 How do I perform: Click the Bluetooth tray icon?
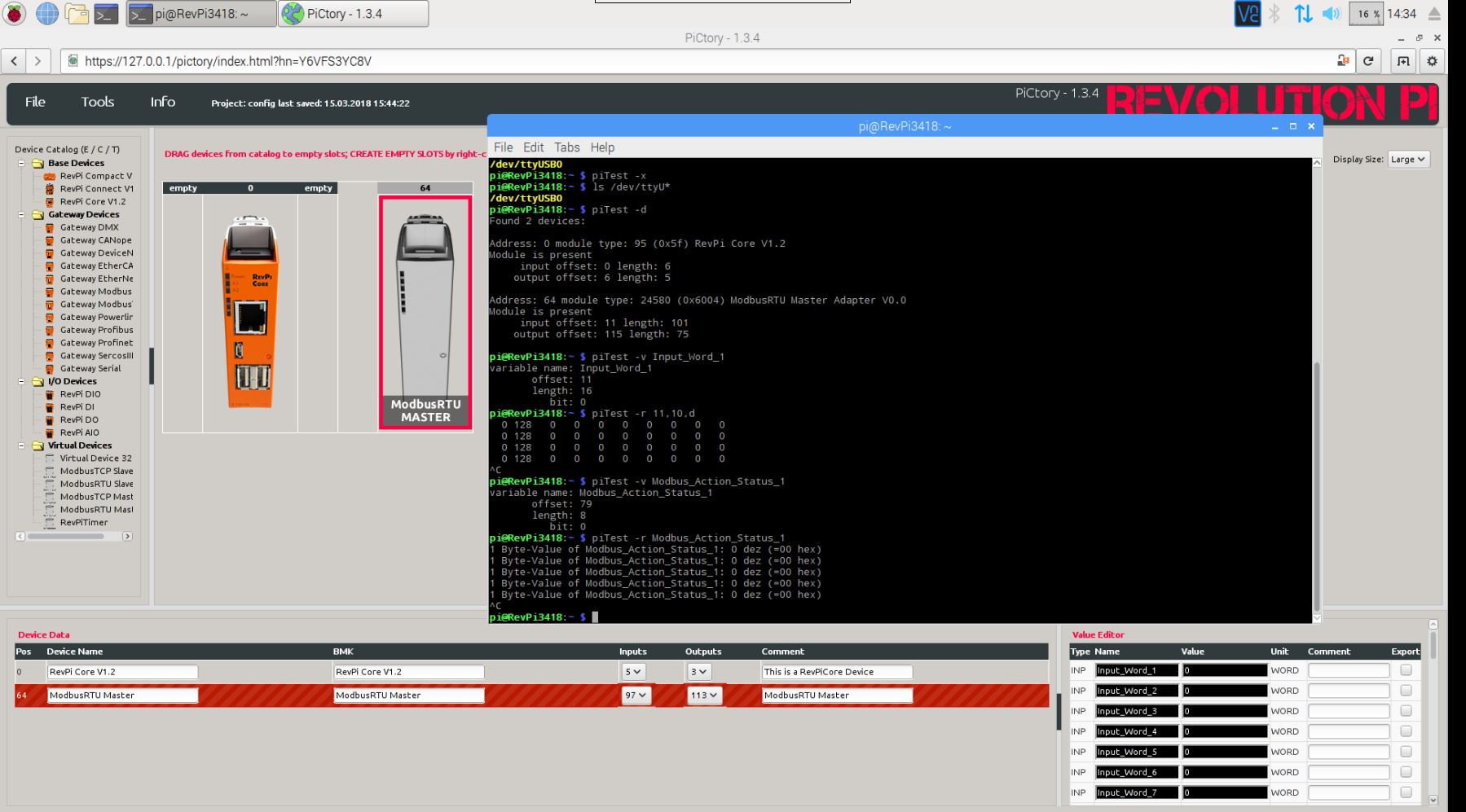[1274, 14]
